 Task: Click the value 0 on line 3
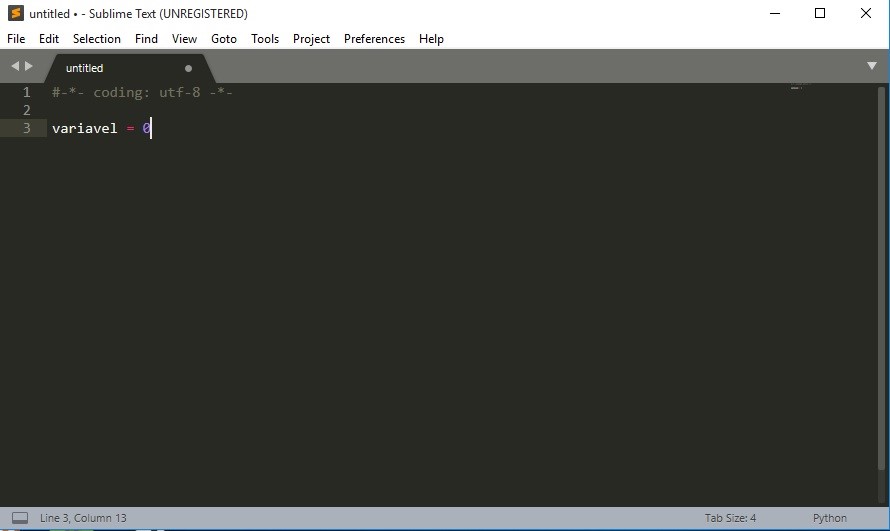146,128
